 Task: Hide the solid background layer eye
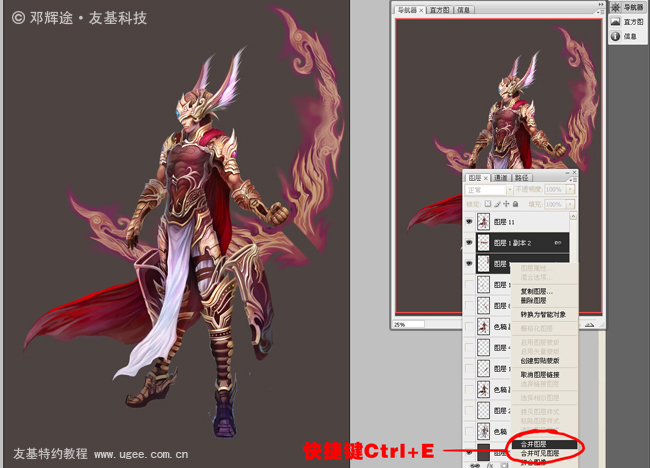click(469, 452)
